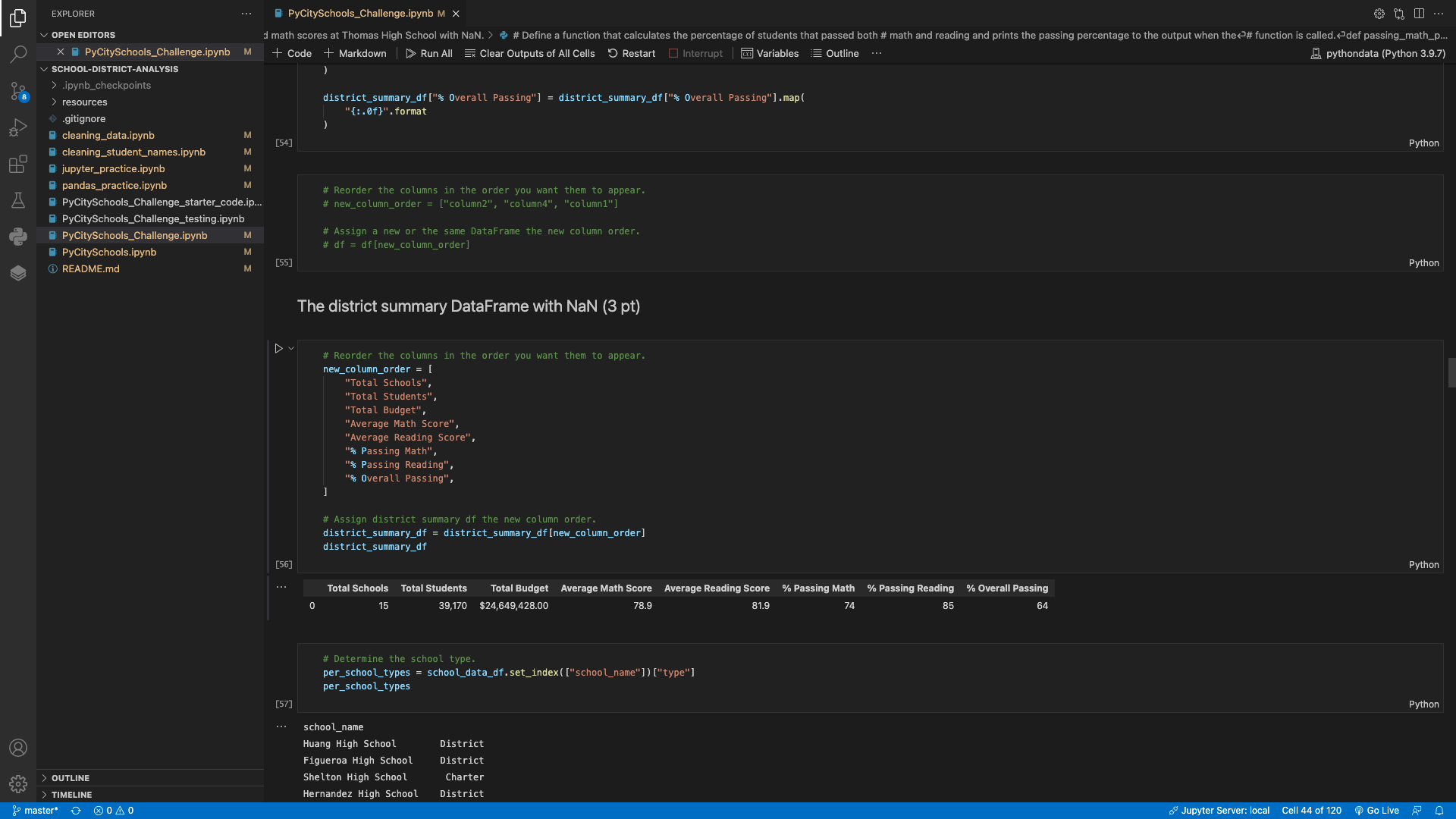Open the Search panel
Image resolution: width=1456 pixels, height=819 pixels.
pyautogui.click(x=18, y=54)
